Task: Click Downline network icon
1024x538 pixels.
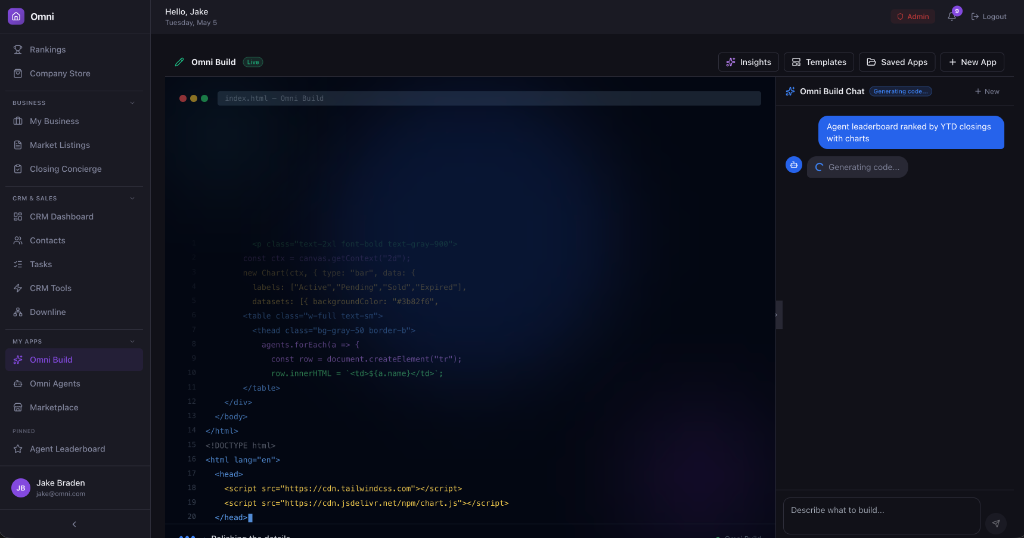Action: [18, 312]
